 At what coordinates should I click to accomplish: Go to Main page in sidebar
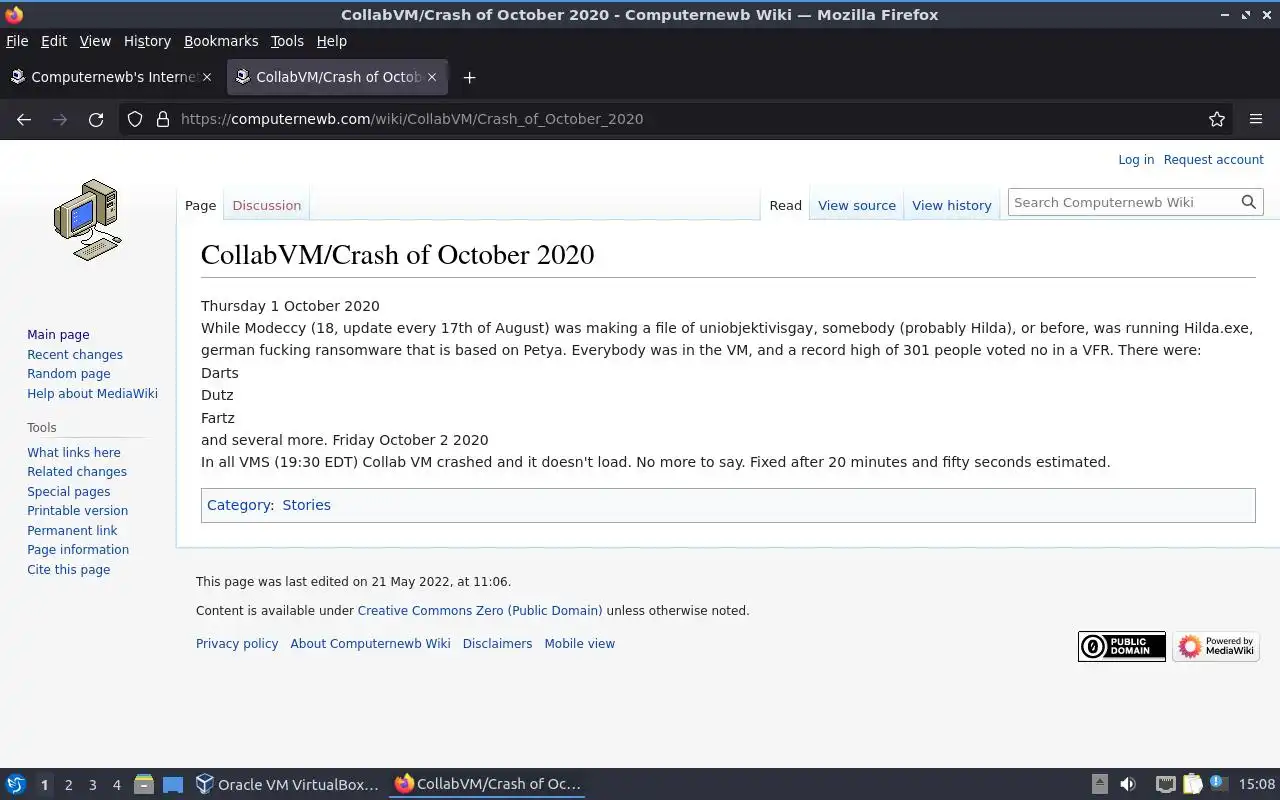pos(58,335)
